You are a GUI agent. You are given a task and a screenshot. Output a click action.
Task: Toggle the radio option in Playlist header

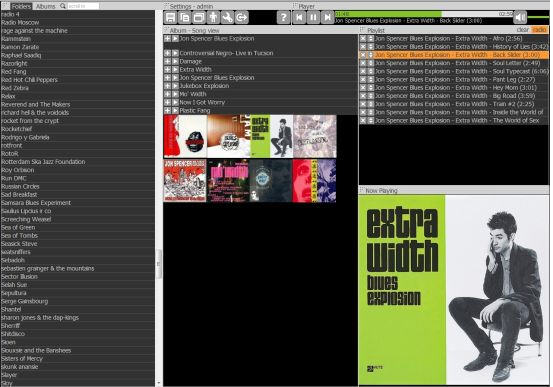pyautogui.click(x=539, y=30)
